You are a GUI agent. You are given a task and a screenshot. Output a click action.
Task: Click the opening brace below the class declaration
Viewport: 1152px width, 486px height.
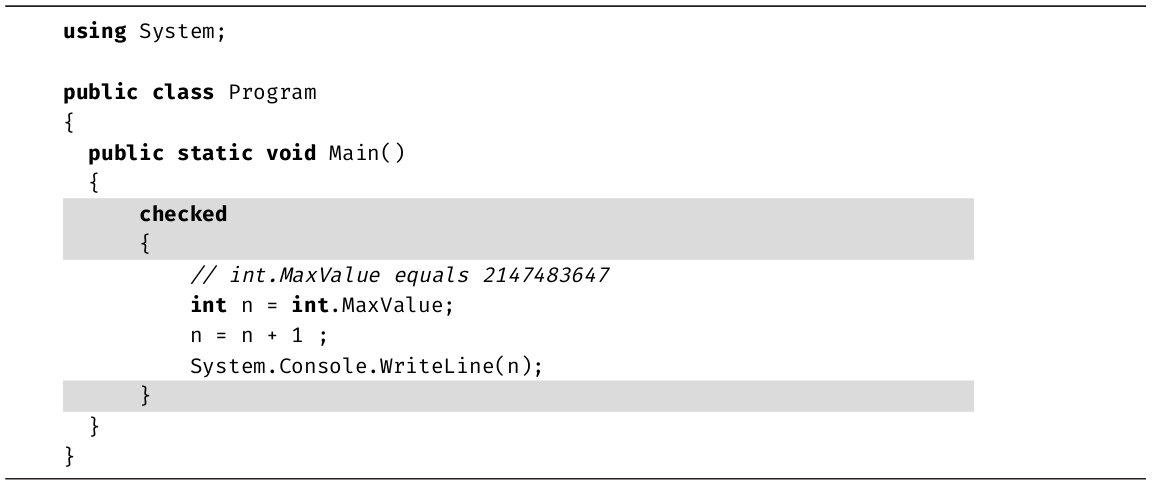(68, 123)
